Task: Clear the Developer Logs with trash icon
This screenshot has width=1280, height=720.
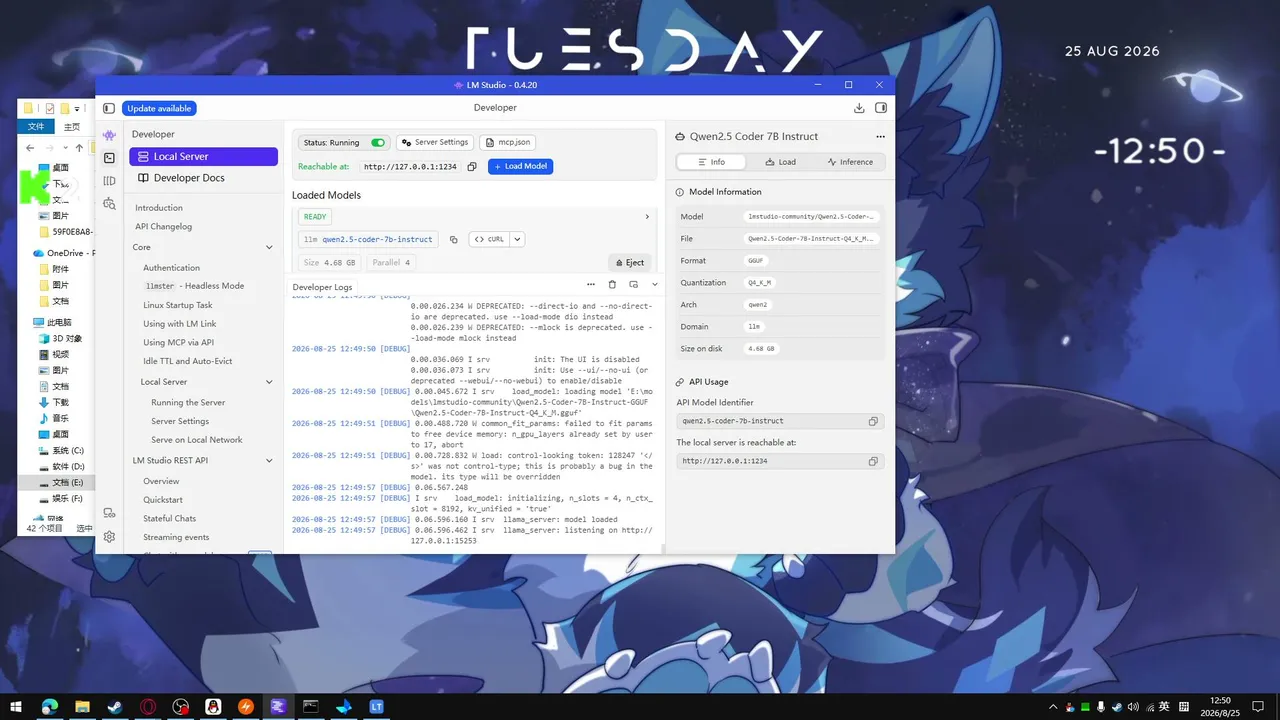Action: (x=613, y=285)
